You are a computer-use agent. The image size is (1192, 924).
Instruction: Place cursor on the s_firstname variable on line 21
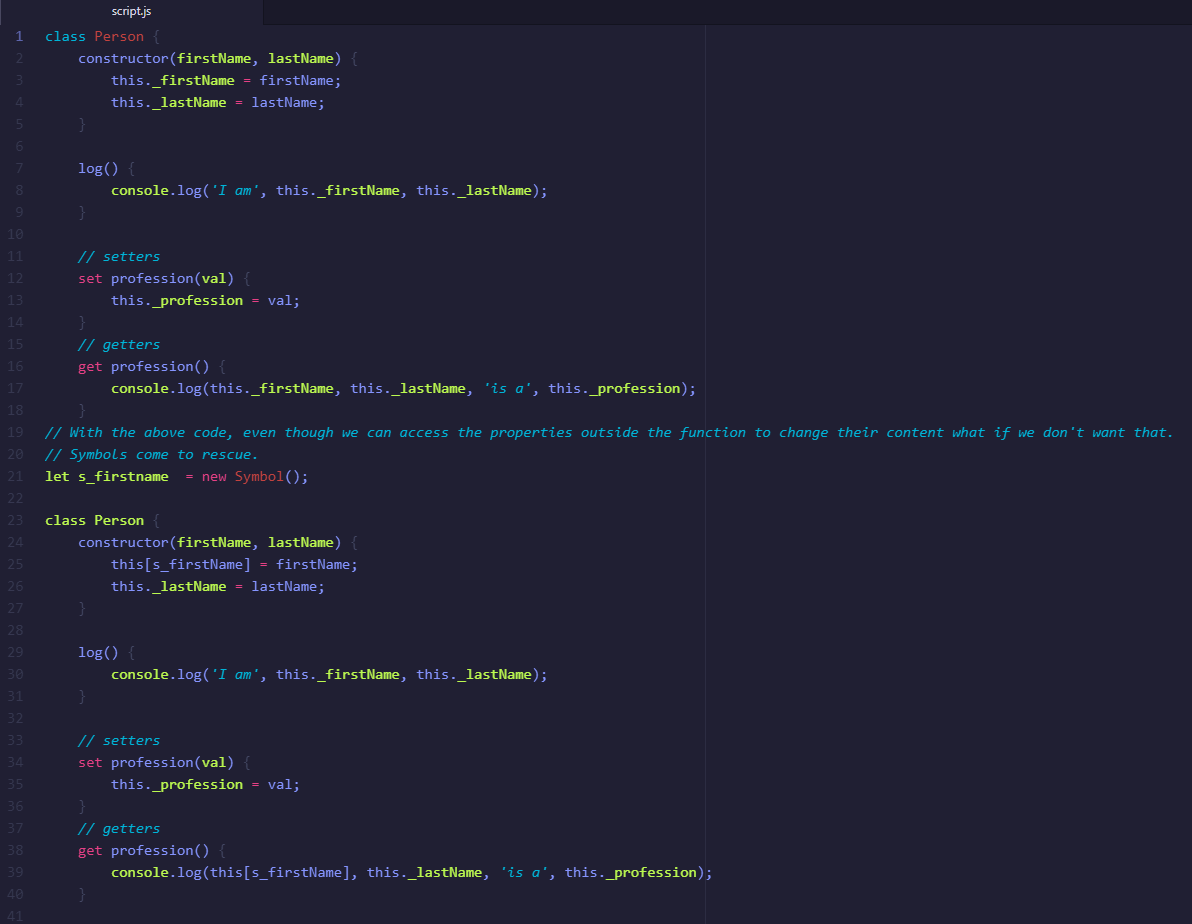click(x=124, y=476)
